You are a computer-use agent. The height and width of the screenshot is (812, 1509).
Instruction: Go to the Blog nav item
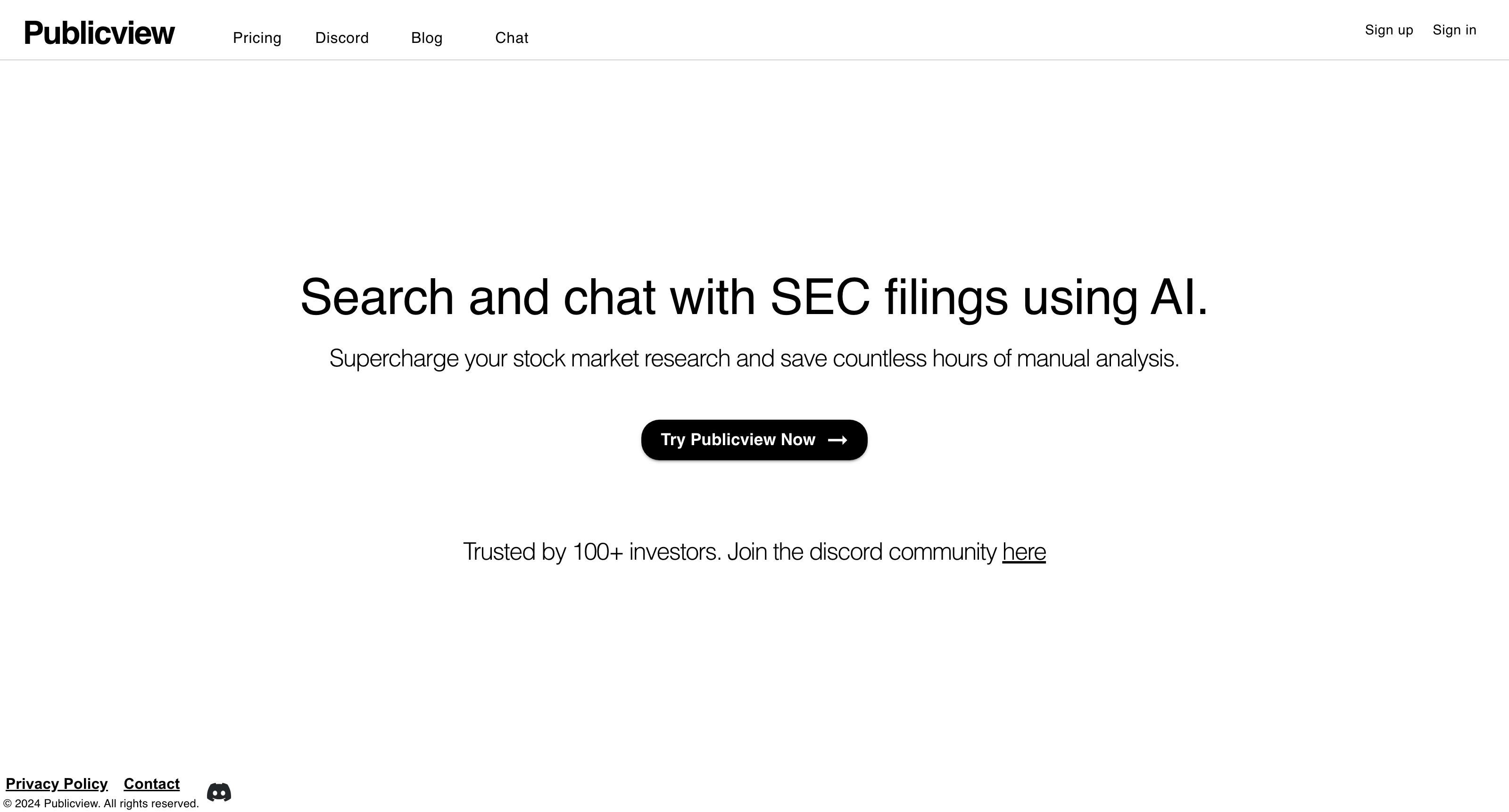tap(426, 38)
